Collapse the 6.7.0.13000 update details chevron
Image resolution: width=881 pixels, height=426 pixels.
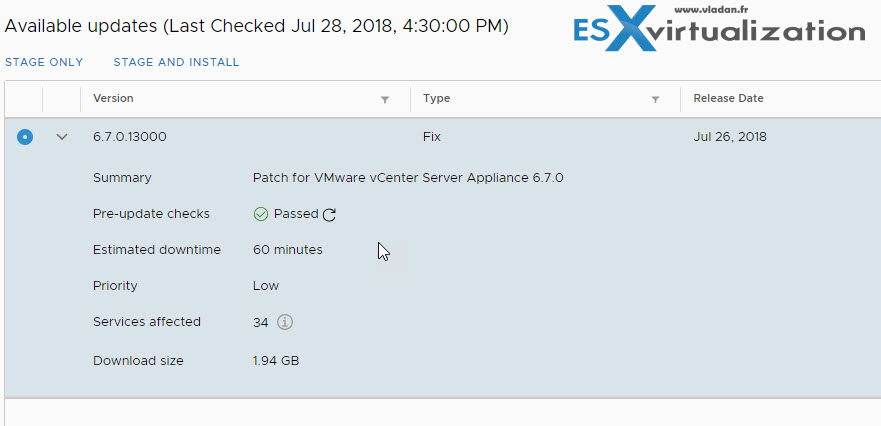(x=62, y=137)
